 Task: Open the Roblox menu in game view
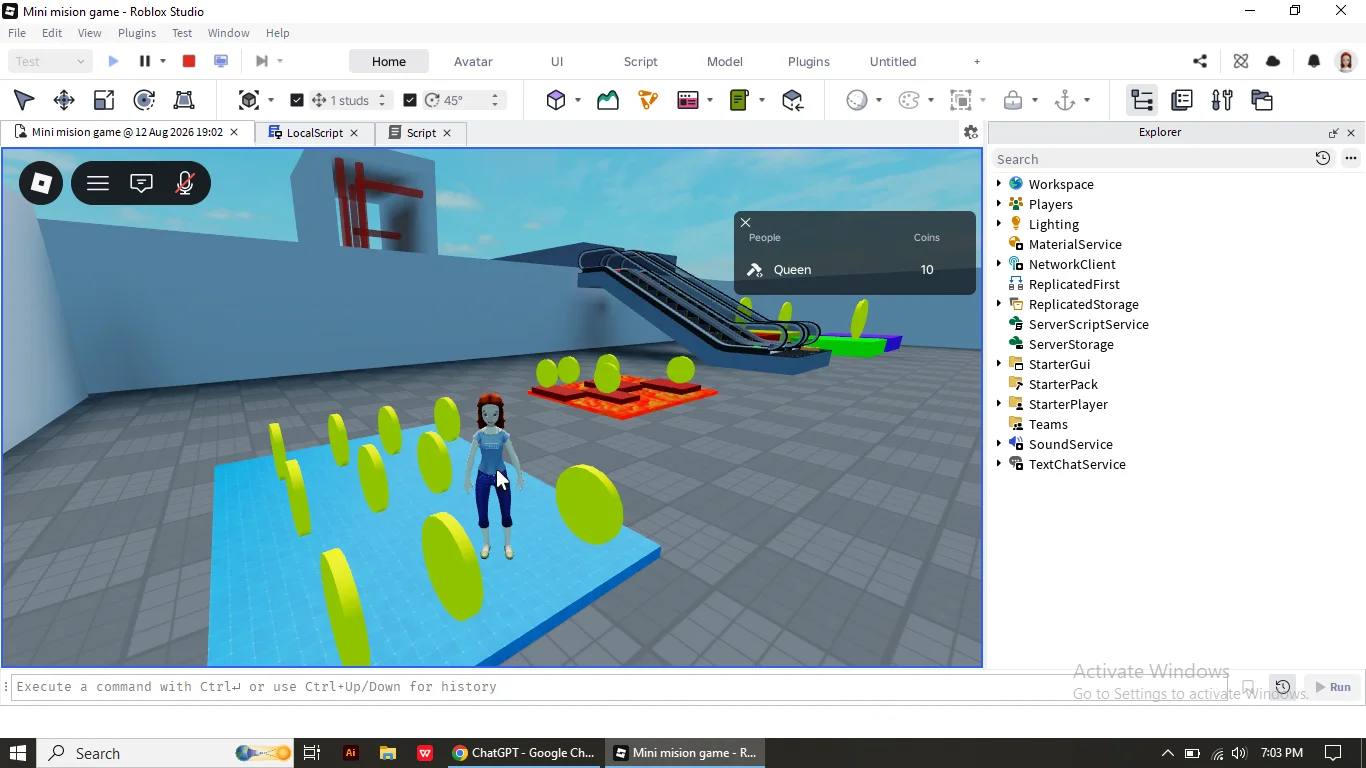coord(41,183)
